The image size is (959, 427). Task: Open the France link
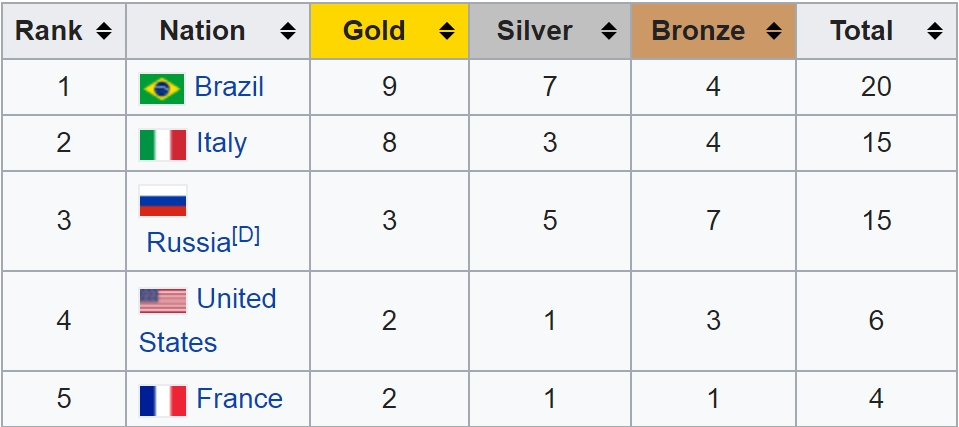[240, 399]
